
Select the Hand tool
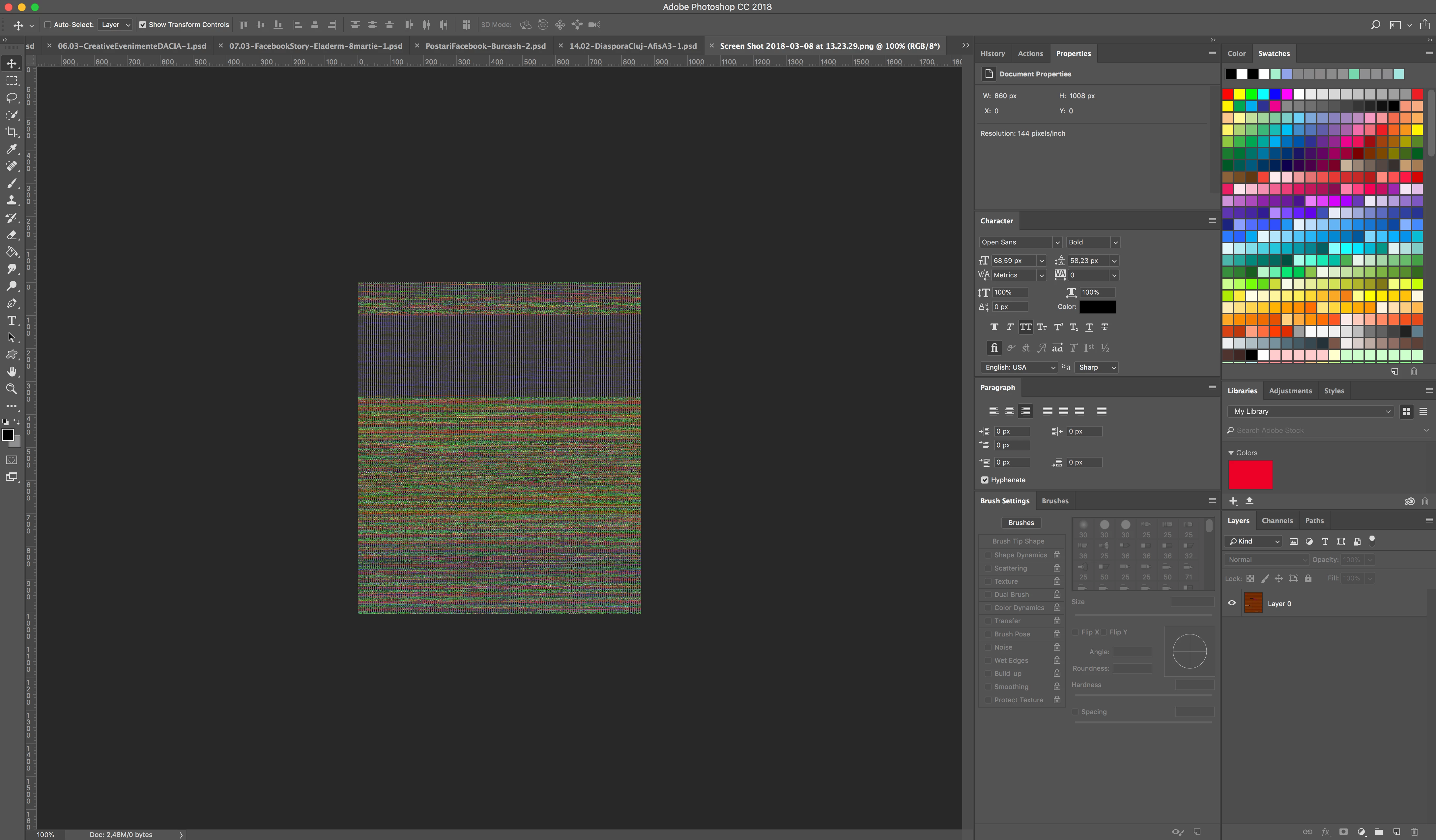coord(12,372)
